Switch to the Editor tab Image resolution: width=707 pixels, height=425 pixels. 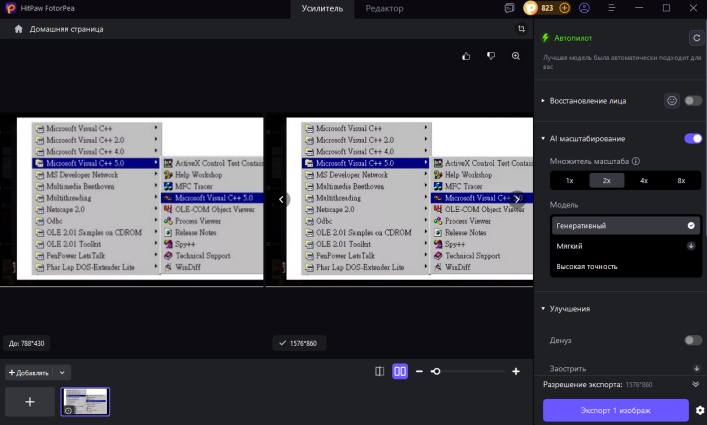coord(384,8)
